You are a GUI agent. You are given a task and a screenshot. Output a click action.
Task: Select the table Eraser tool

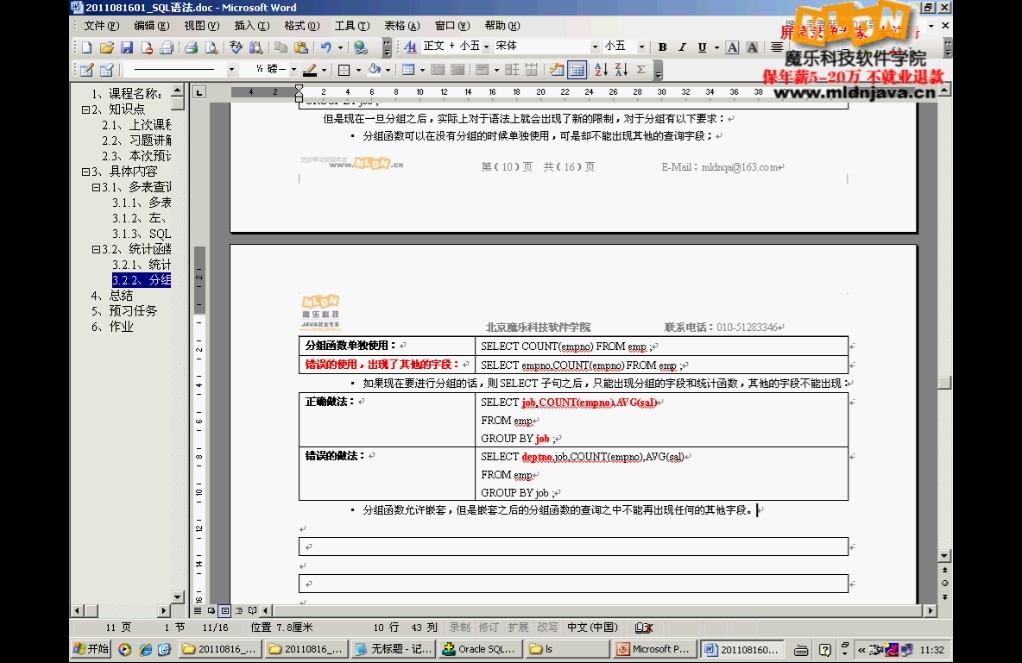coord(107,70)
